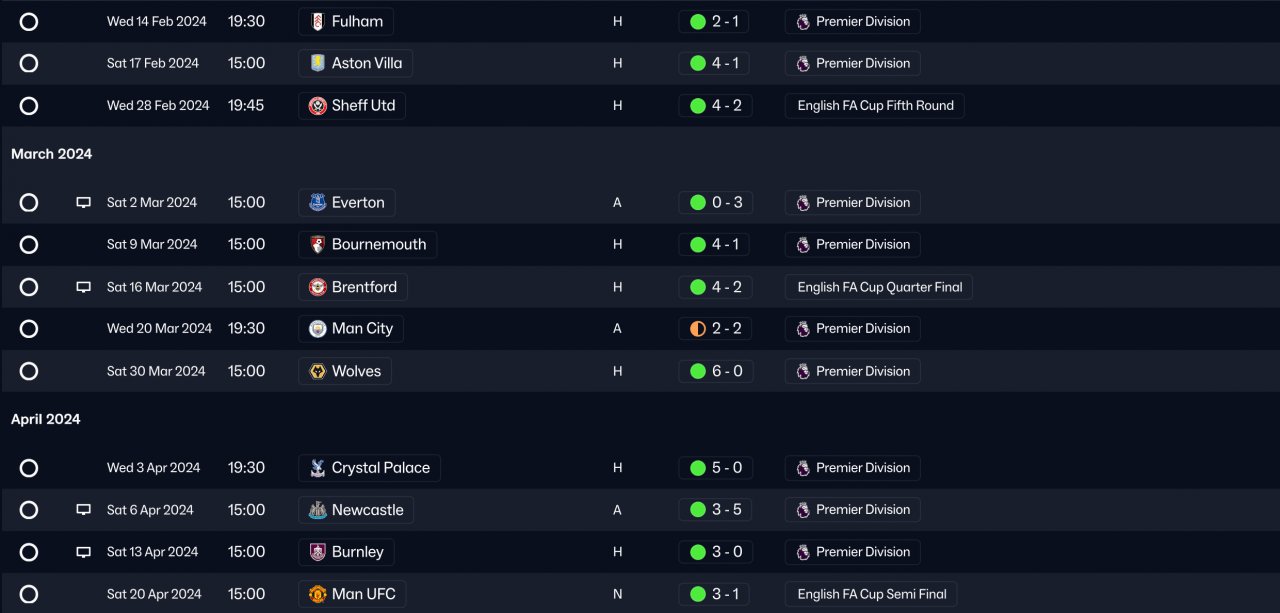This screenshot has height=613, width=1280.
Task: Click TV broadcast icon for Newcastle match
Action: [x=84, y=510]
